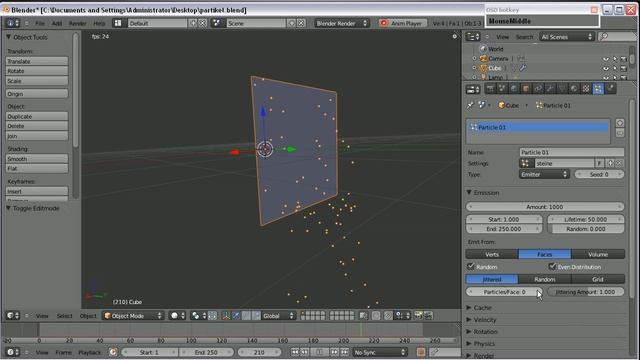640x360 pixels.
Task: Toggle the 3D manipulator widget icon
Action: [226, 316]
